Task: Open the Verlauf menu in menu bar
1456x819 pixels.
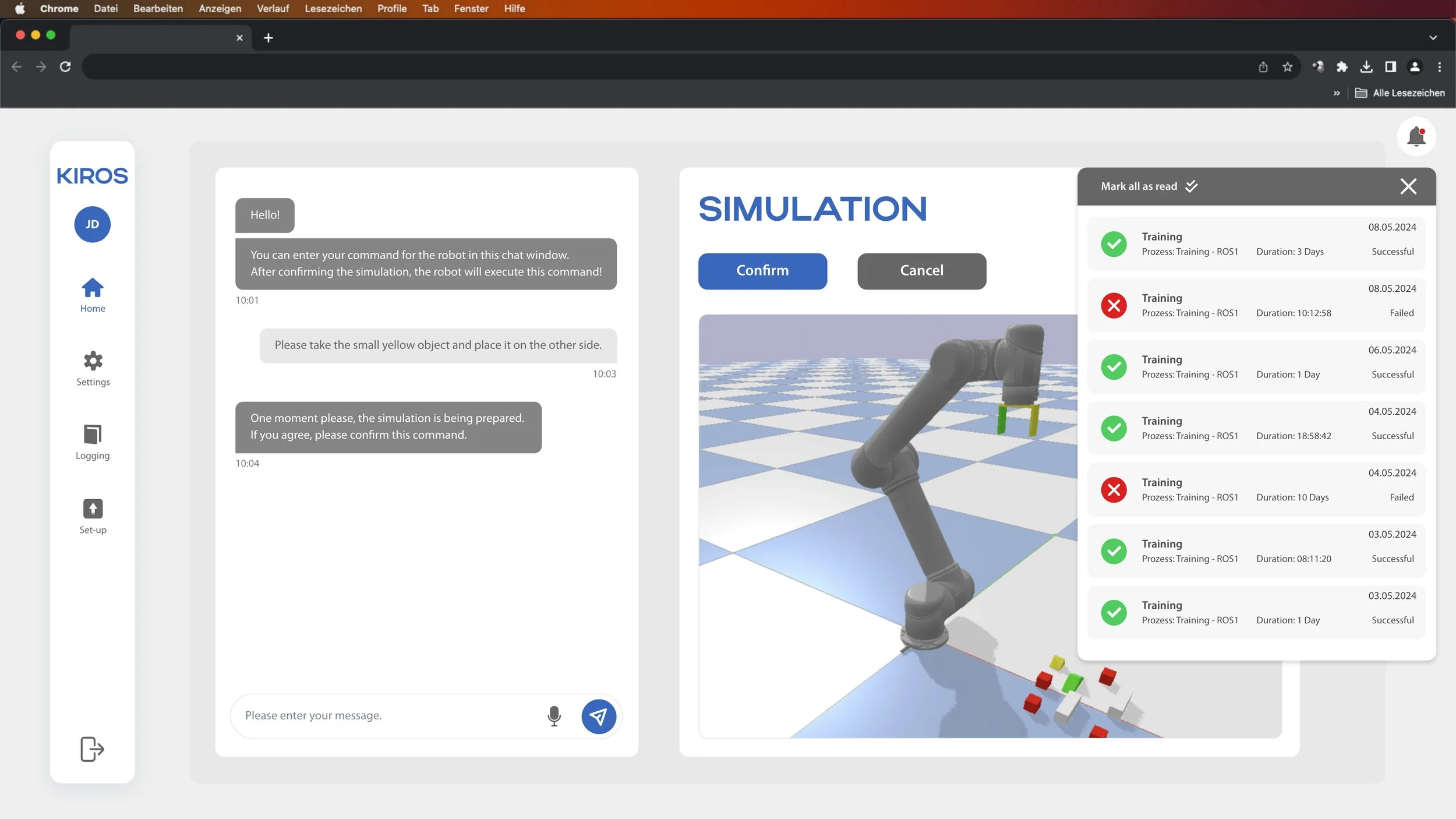Action: click(273, 9)
